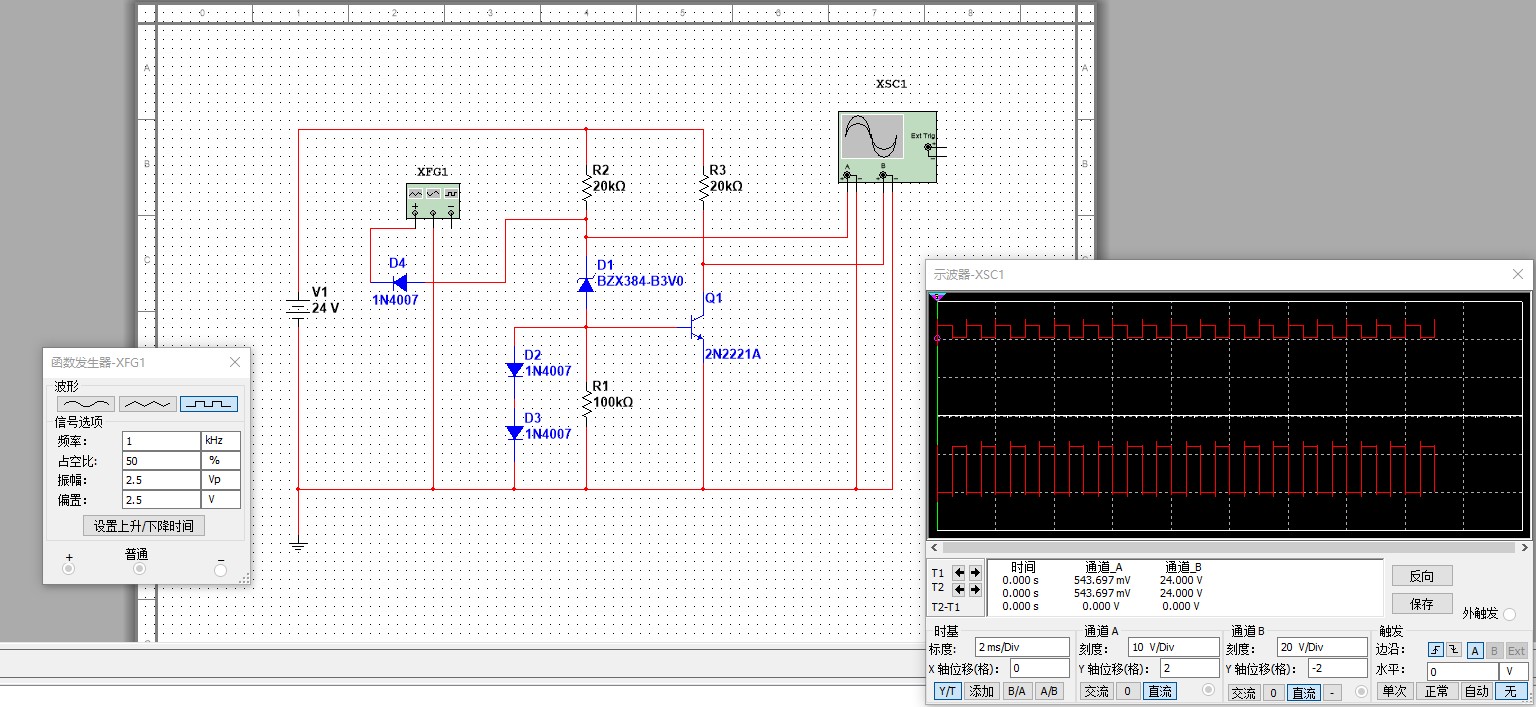
Task: Select falling edge trigger icon
Action: click(x=1454, y=650)
